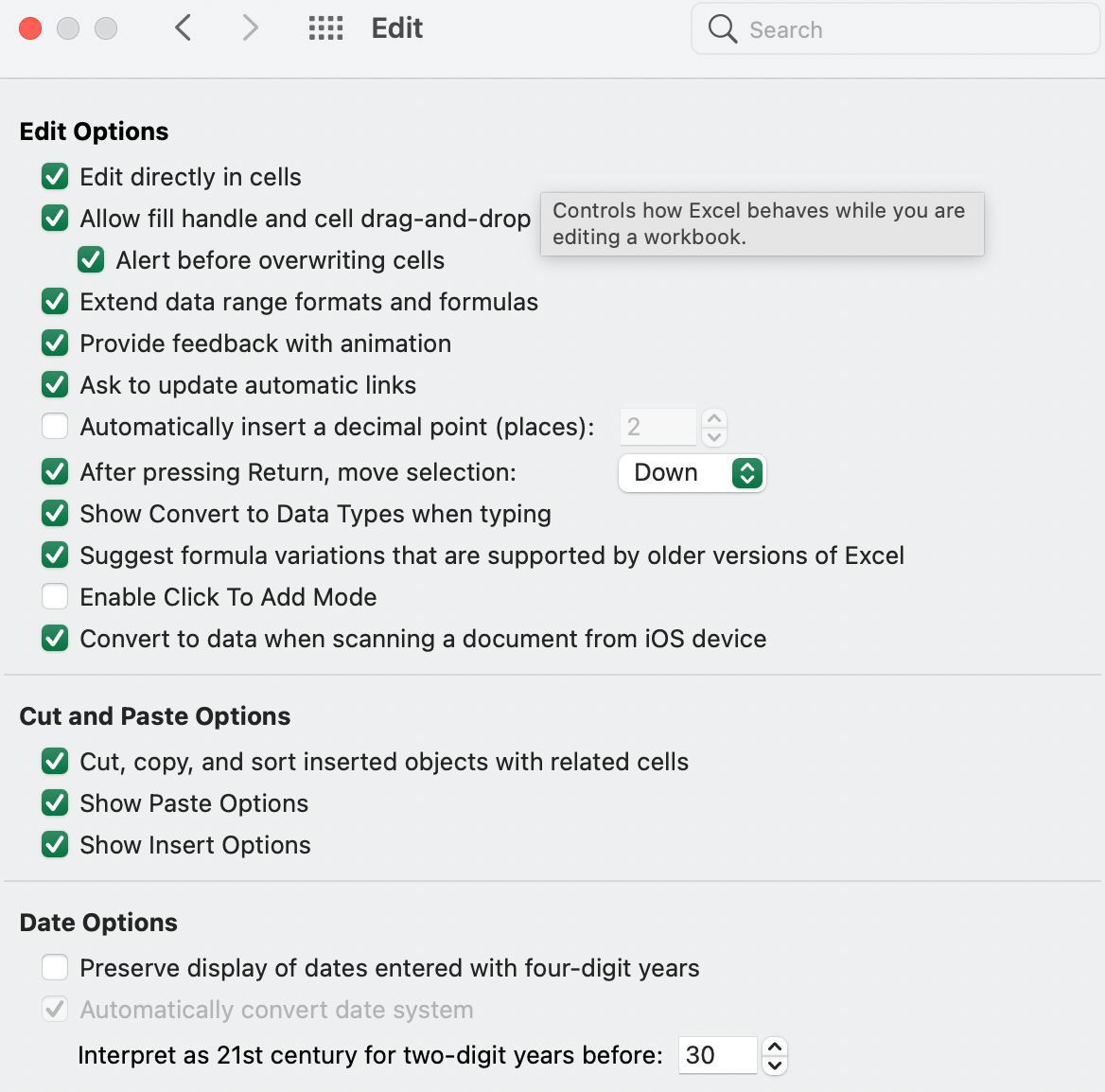Image resolution: width=1105 pixels, height=1092 pixels.
Task: Focus the Search preferences field
Action: tap(896, 29)
